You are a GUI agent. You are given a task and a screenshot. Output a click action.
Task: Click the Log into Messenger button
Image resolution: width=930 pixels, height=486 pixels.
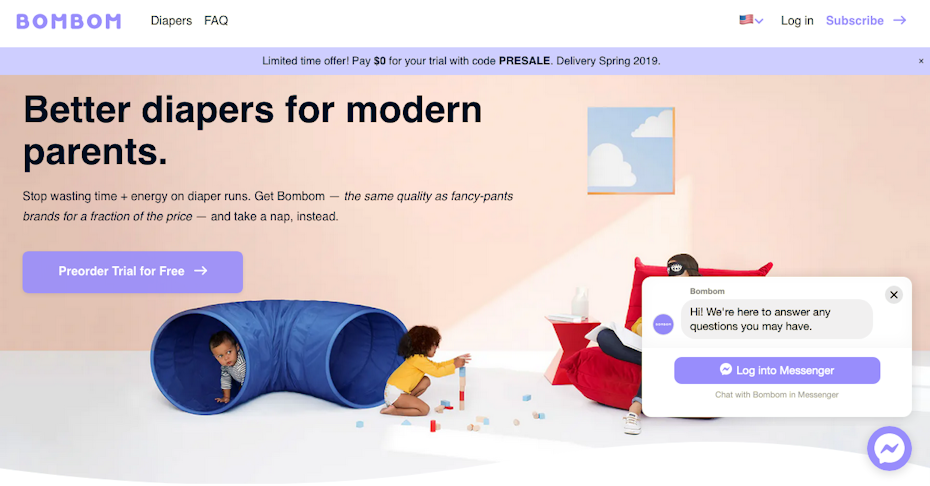pyautogui.click(x=777, y=370)
